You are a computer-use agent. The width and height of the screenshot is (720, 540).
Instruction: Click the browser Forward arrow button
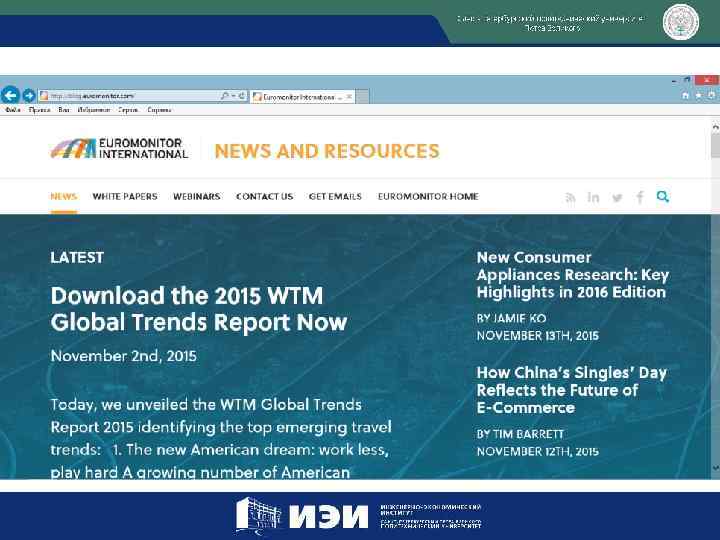(x=29, y=96)
